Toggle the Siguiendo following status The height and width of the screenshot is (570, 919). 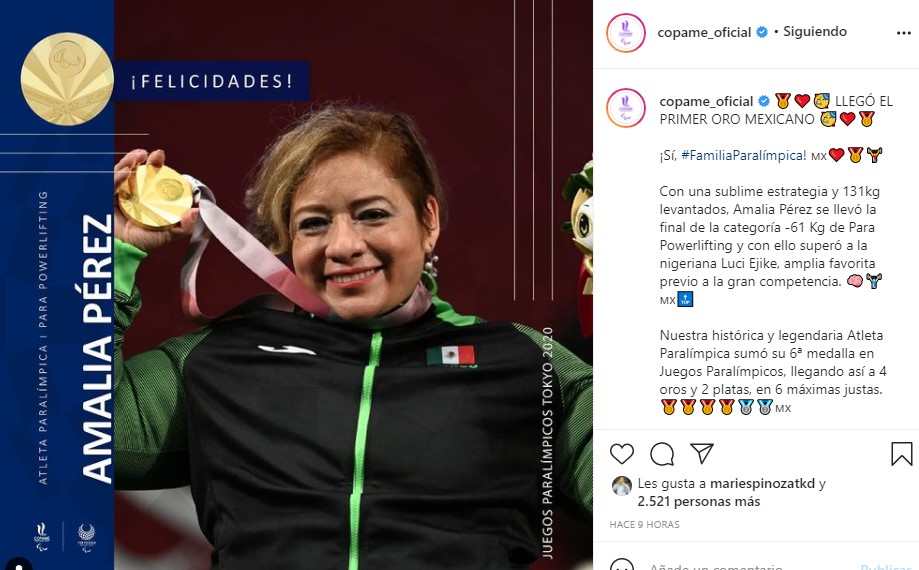coord(815,32)
